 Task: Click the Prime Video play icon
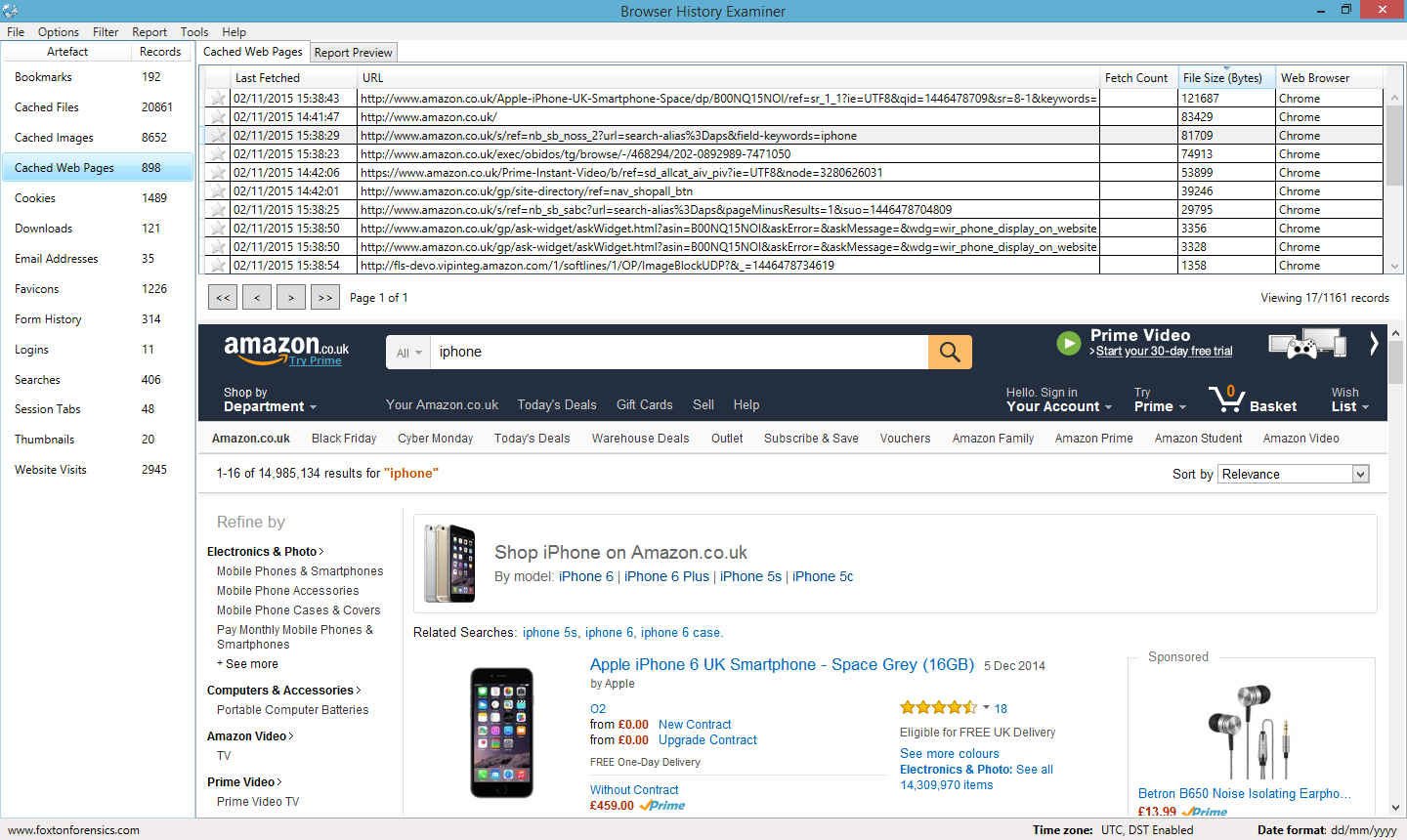click(1069, 343)
